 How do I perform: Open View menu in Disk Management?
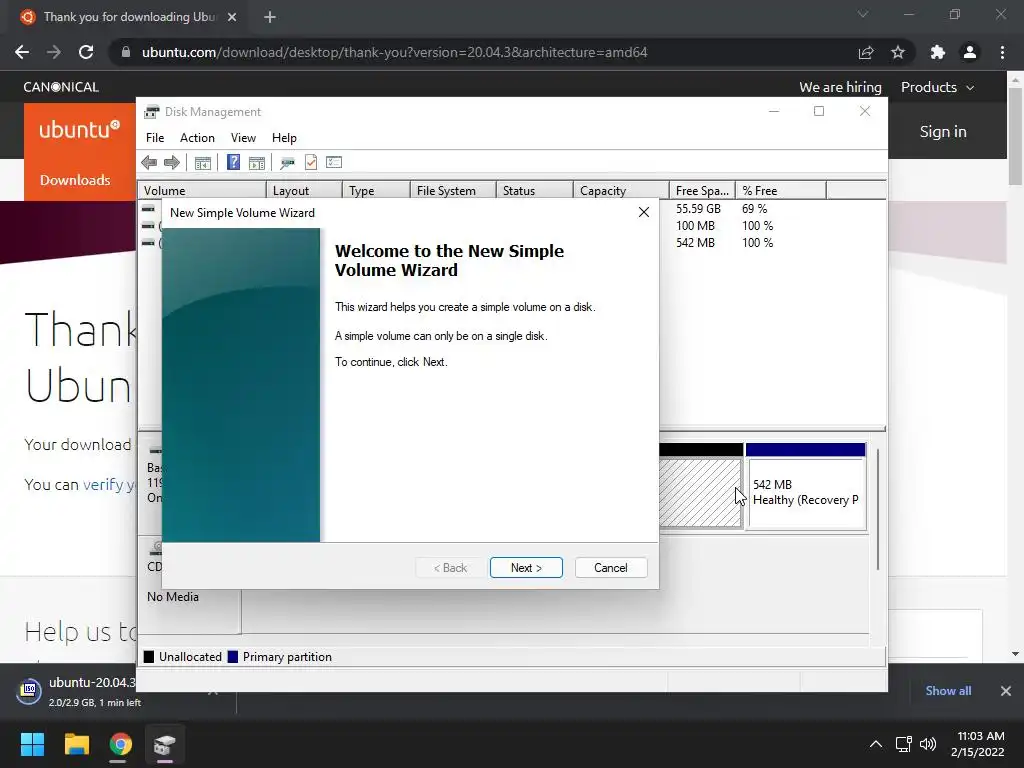point(243,138)
